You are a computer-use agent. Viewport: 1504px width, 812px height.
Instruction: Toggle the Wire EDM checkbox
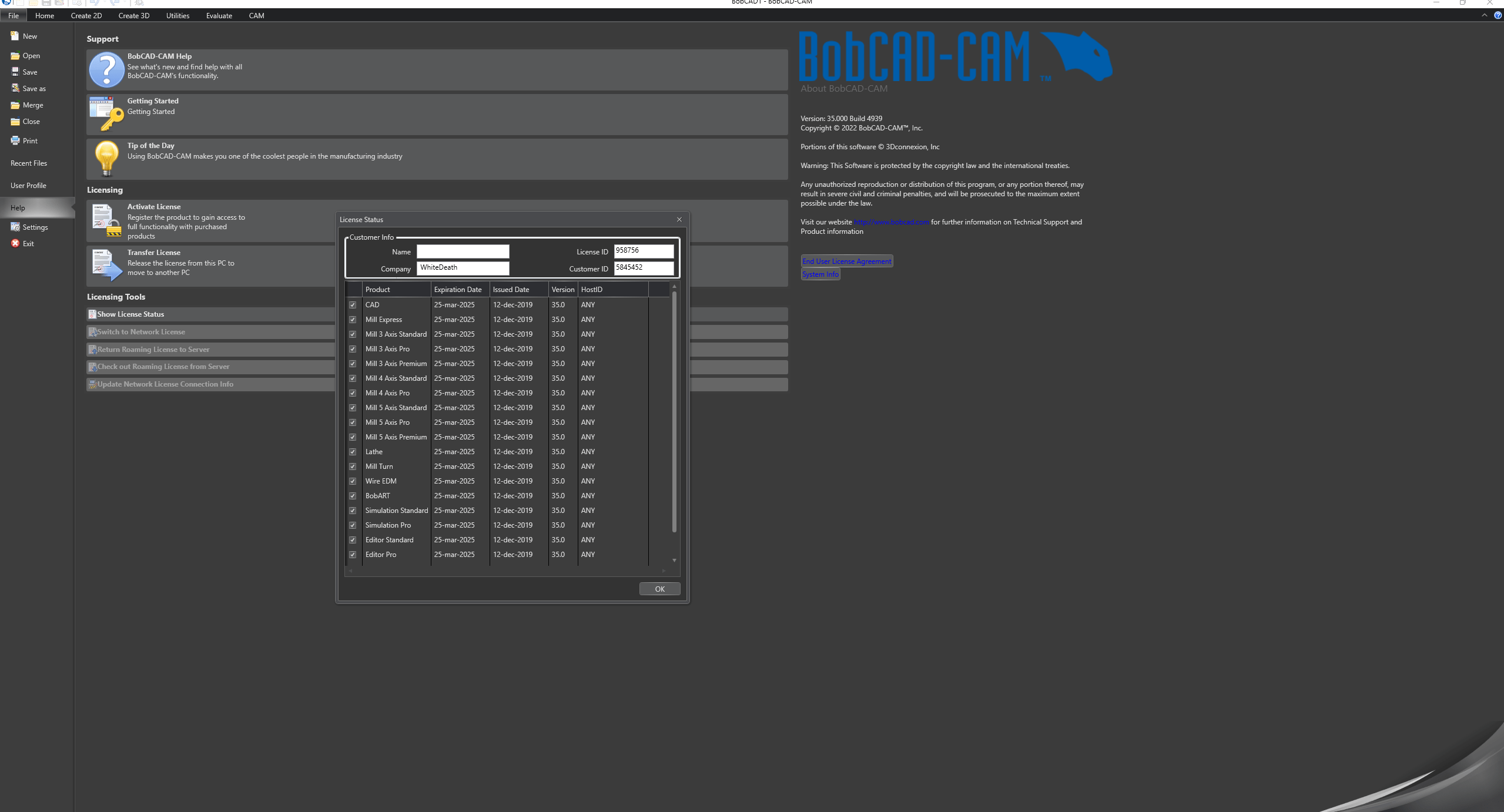coord(353,481)
